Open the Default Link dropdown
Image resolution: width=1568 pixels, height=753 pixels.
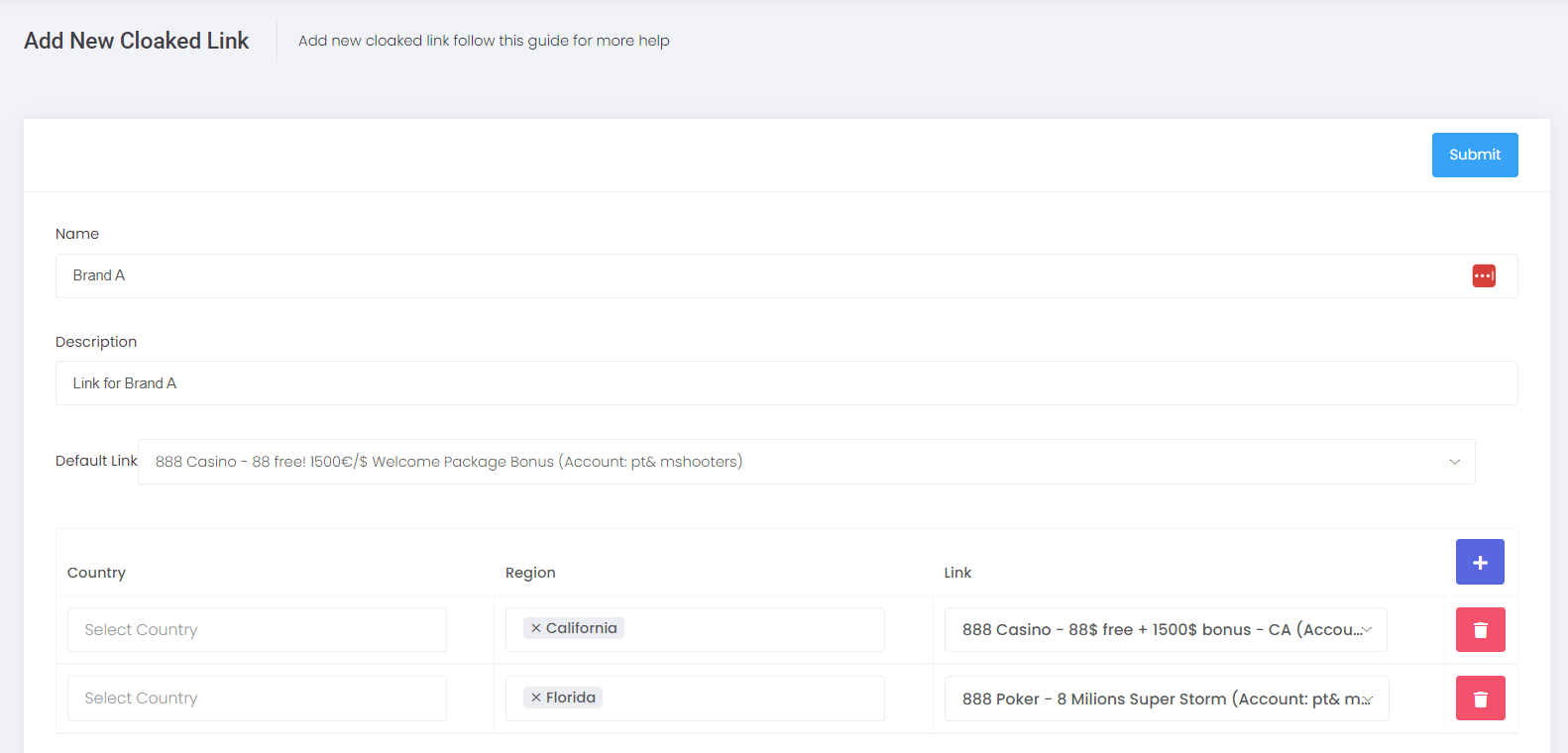(x=806, y=462)
